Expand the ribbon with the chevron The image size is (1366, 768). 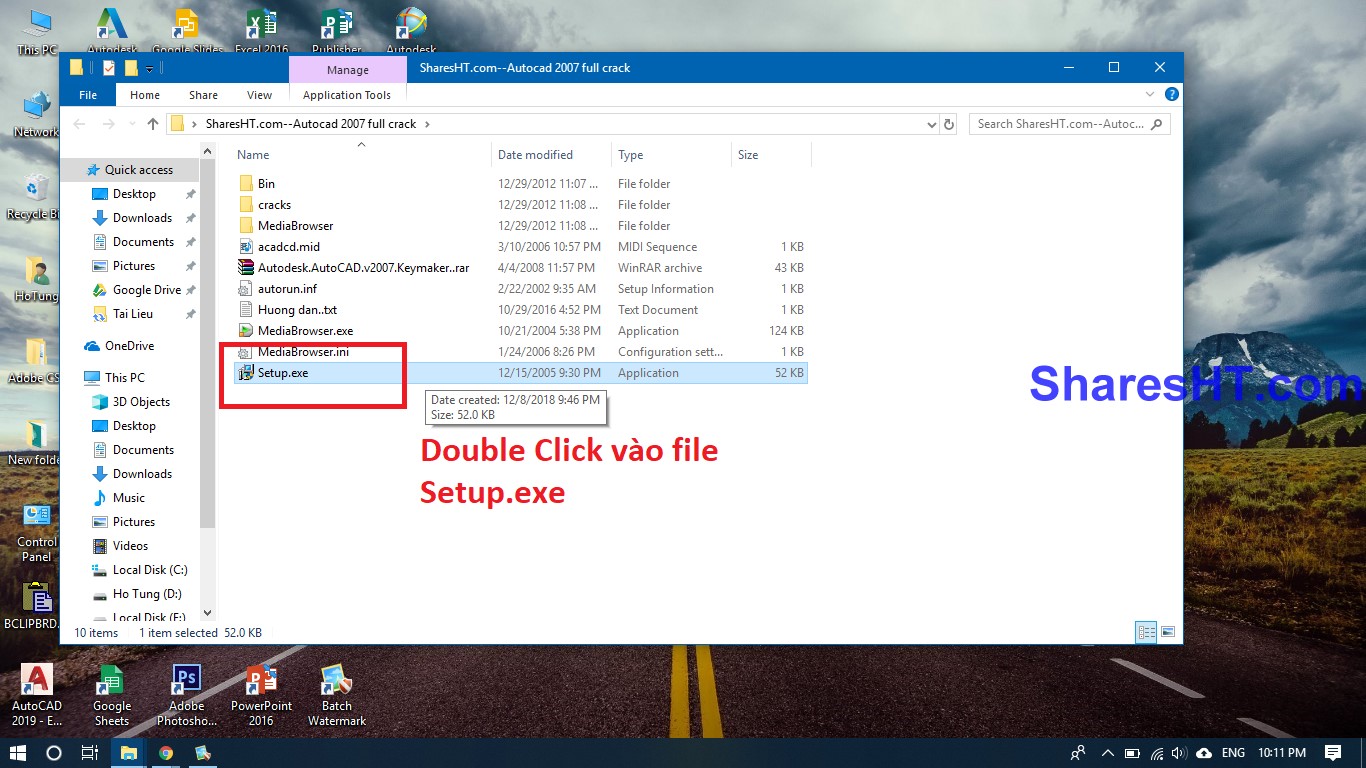coord(1148,94)
